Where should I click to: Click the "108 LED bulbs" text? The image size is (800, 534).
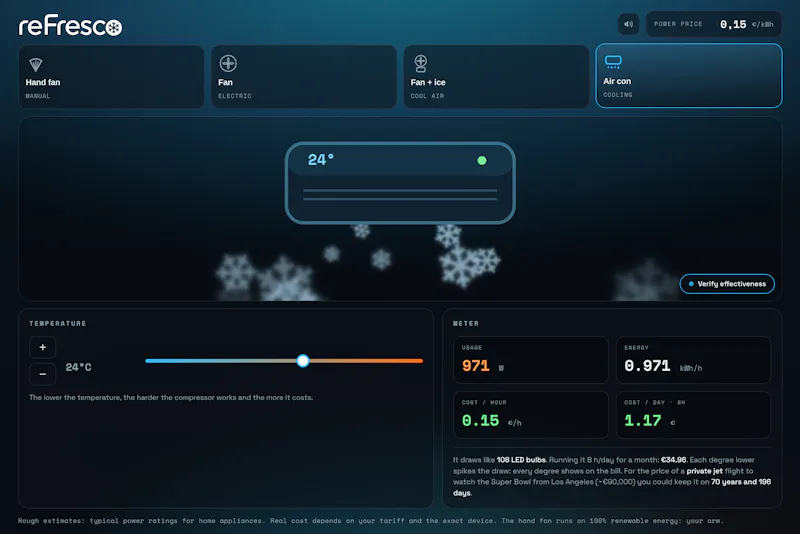[x=521, y=460]
